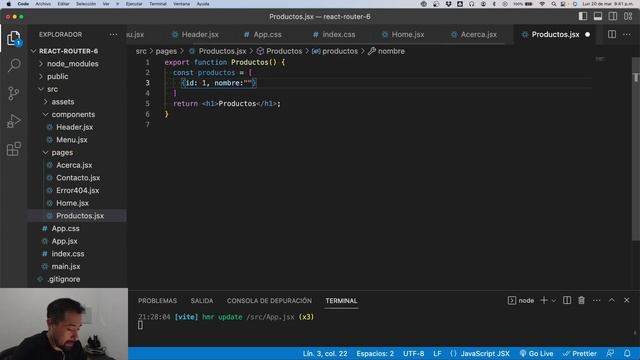Image resolution: width=640 pixels, height=360 pixels.
Task: Open notifications bell in status bar
Action: [x=627, y=353]
